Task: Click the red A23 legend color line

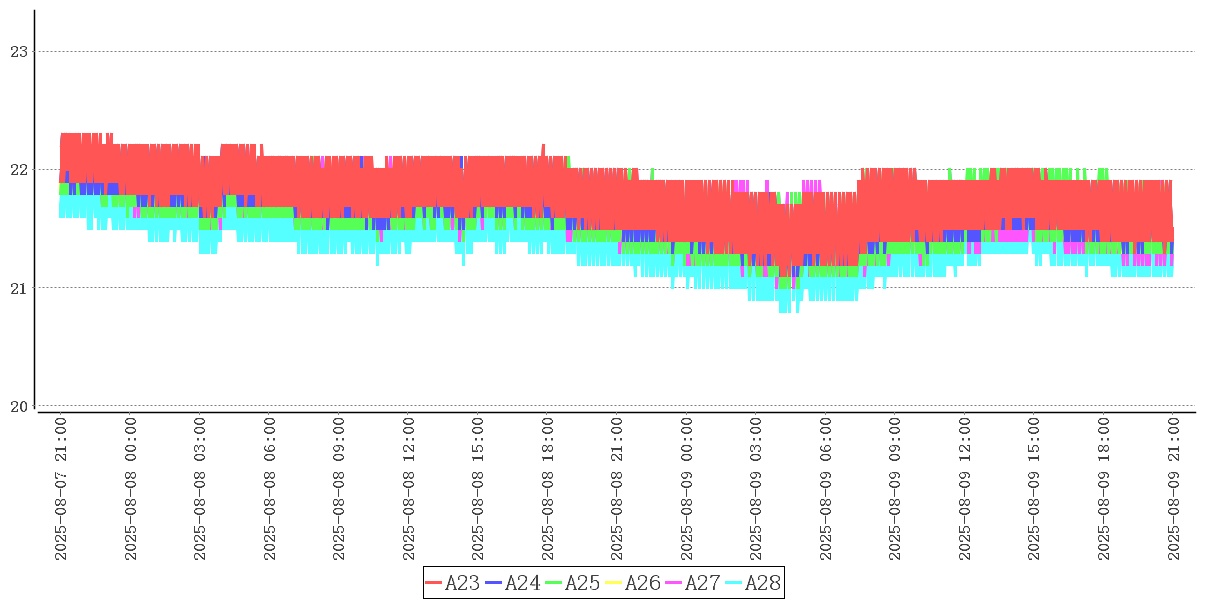Action: click(434, 583)
